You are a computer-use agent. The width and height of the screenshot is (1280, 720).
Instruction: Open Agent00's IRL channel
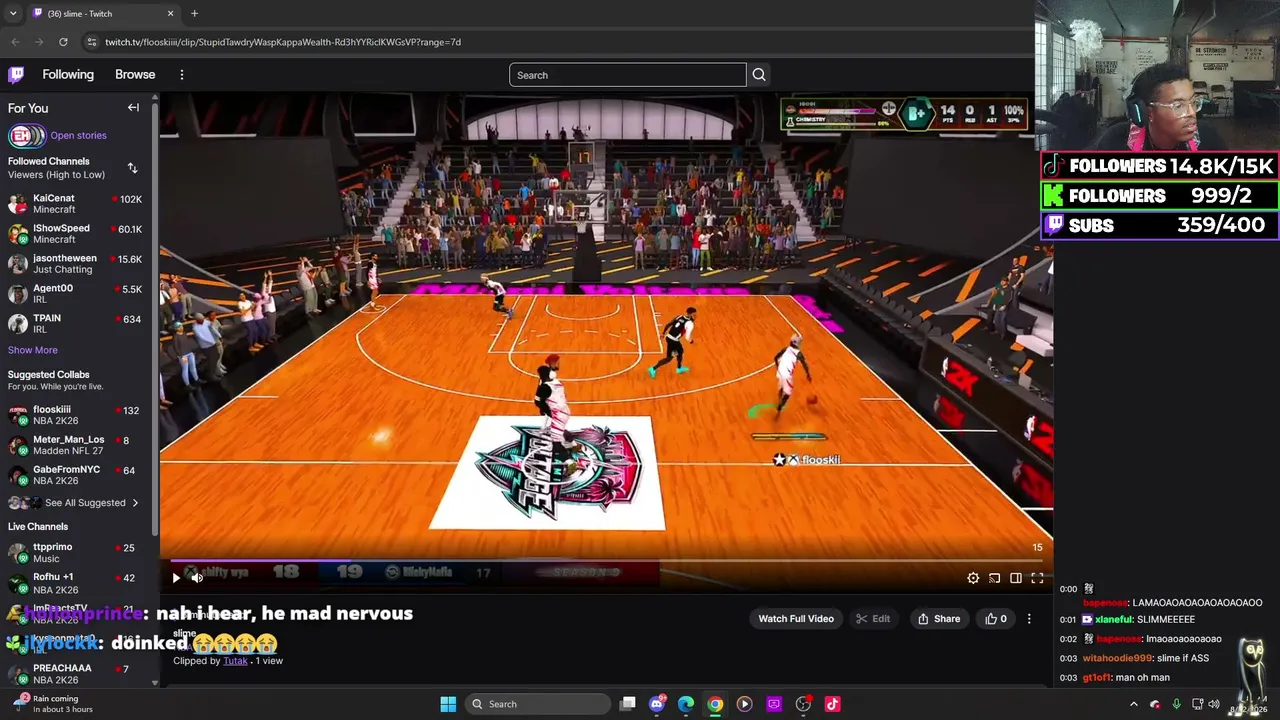[x=75, y=294]
